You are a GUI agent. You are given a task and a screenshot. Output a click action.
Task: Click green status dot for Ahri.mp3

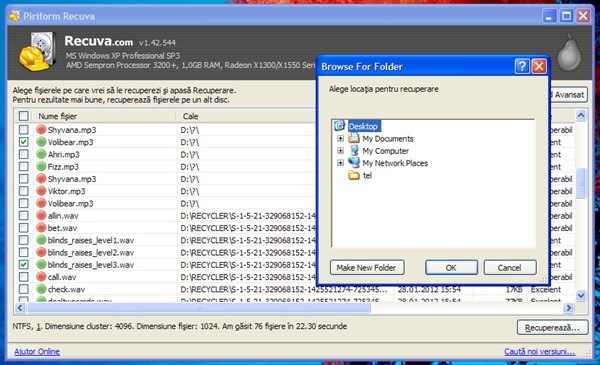(x=41, y=154)
